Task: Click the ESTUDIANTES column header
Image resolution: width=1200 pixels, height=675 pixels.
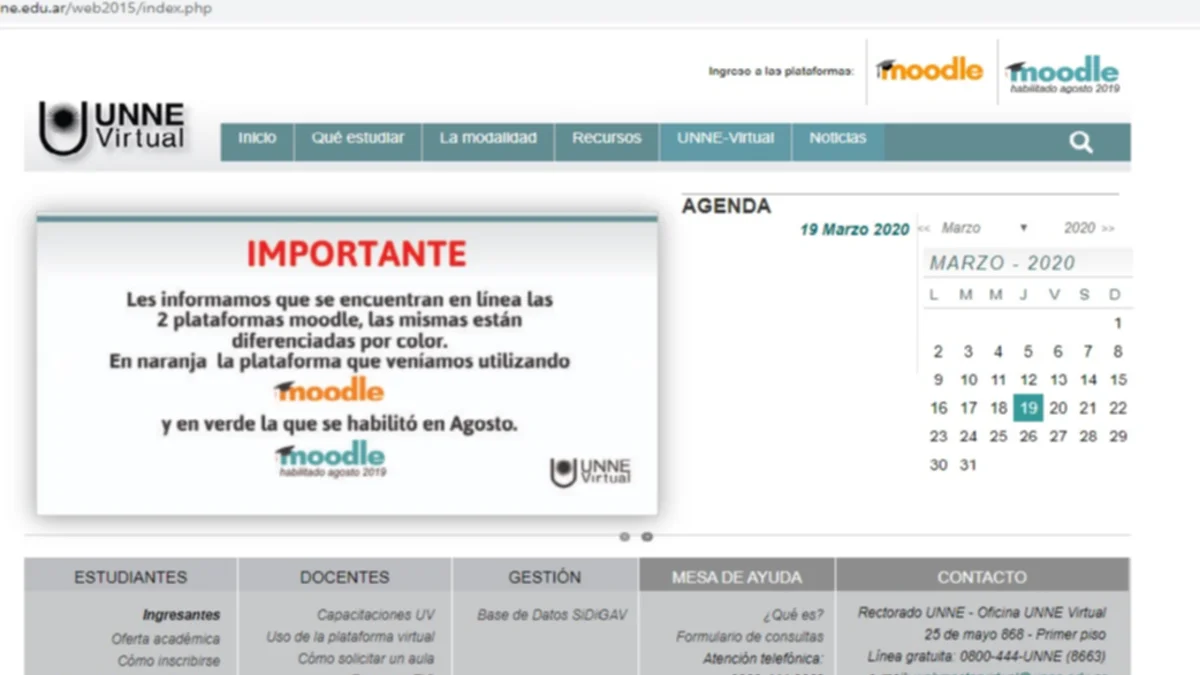Action: 131,577
